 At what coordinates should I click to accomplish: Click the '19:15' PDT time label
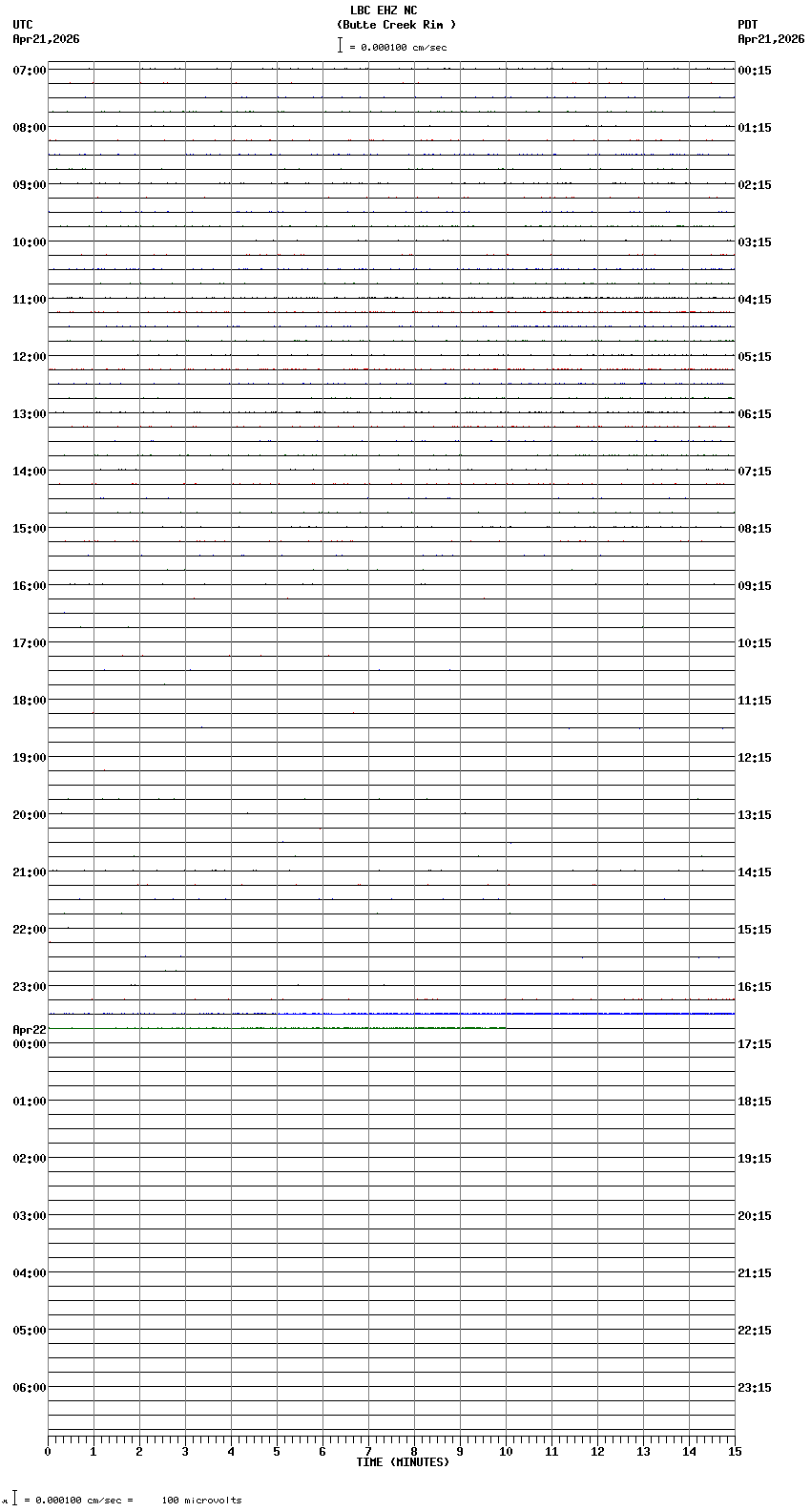coord(755,1159)
